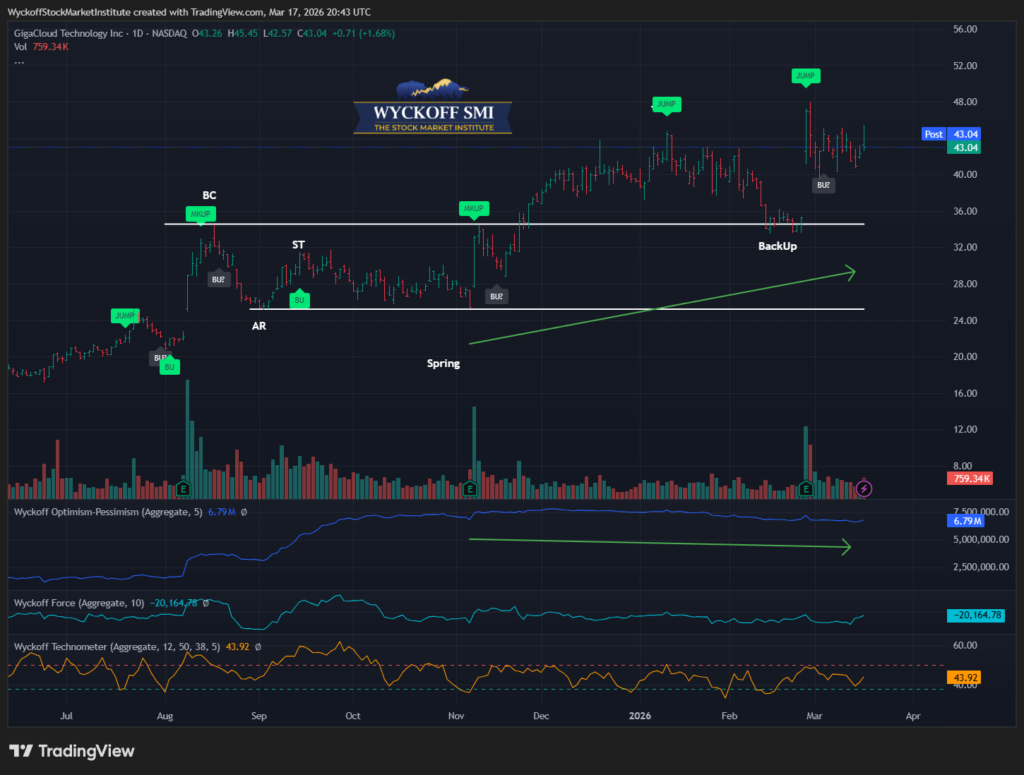Click the blue Post price label
1024x775 pixels.
pos(933,133)
